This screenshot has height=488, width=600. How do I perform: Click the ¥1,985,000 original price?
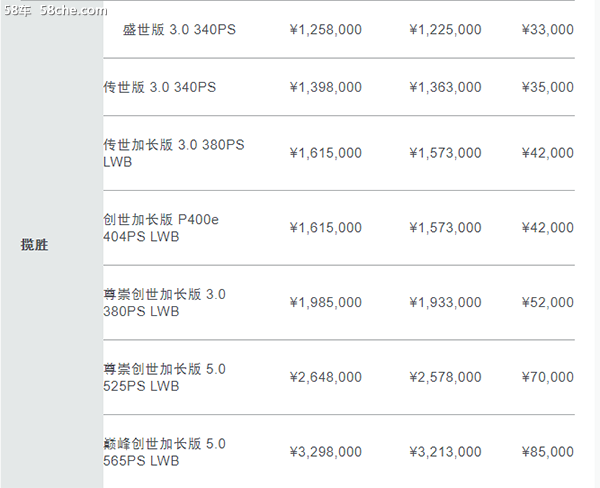coord(326,302)
